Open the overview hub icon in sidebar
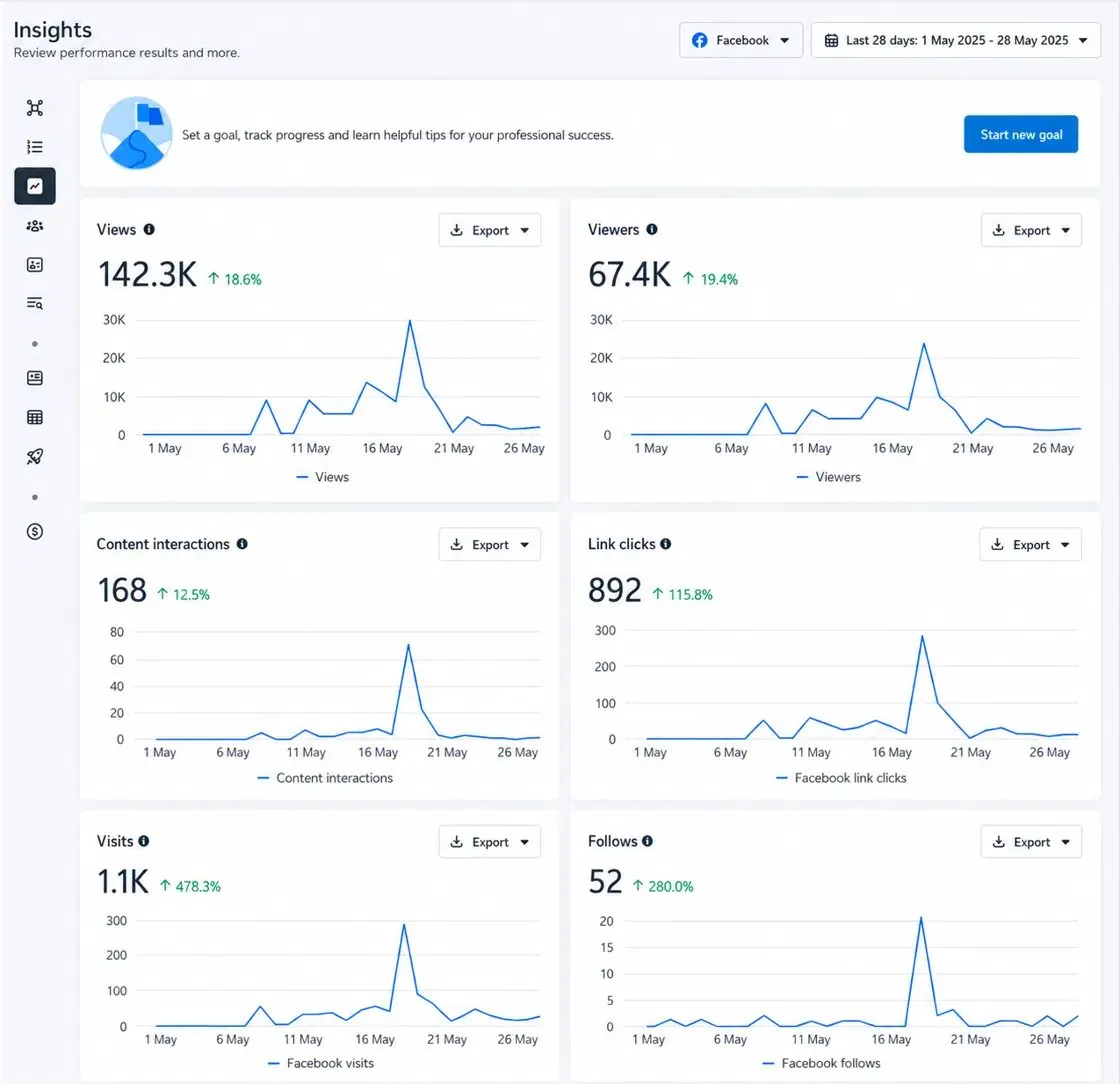 34,108
